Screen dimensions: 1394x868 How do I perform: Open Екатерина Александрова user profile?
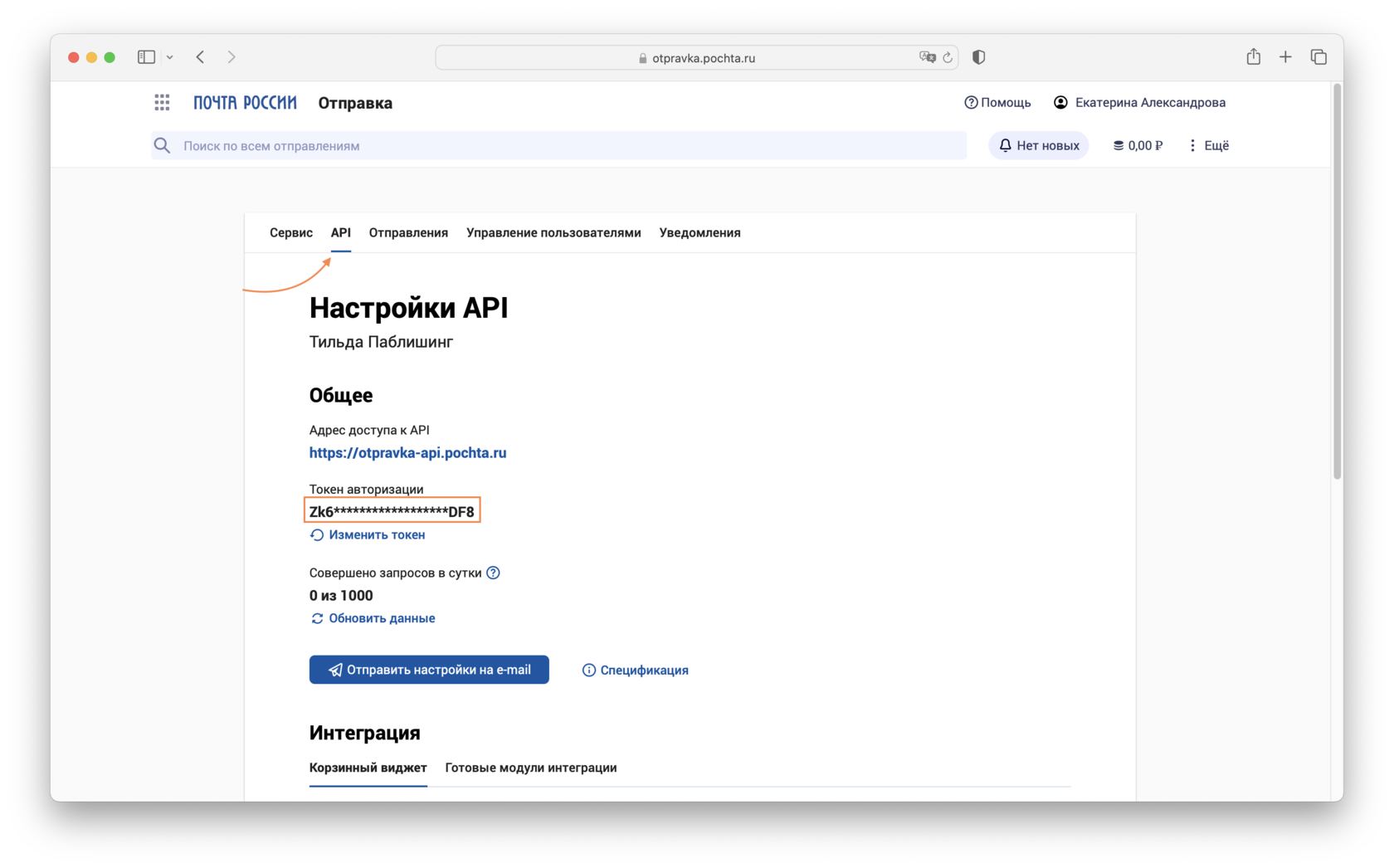pos(1139,103)
